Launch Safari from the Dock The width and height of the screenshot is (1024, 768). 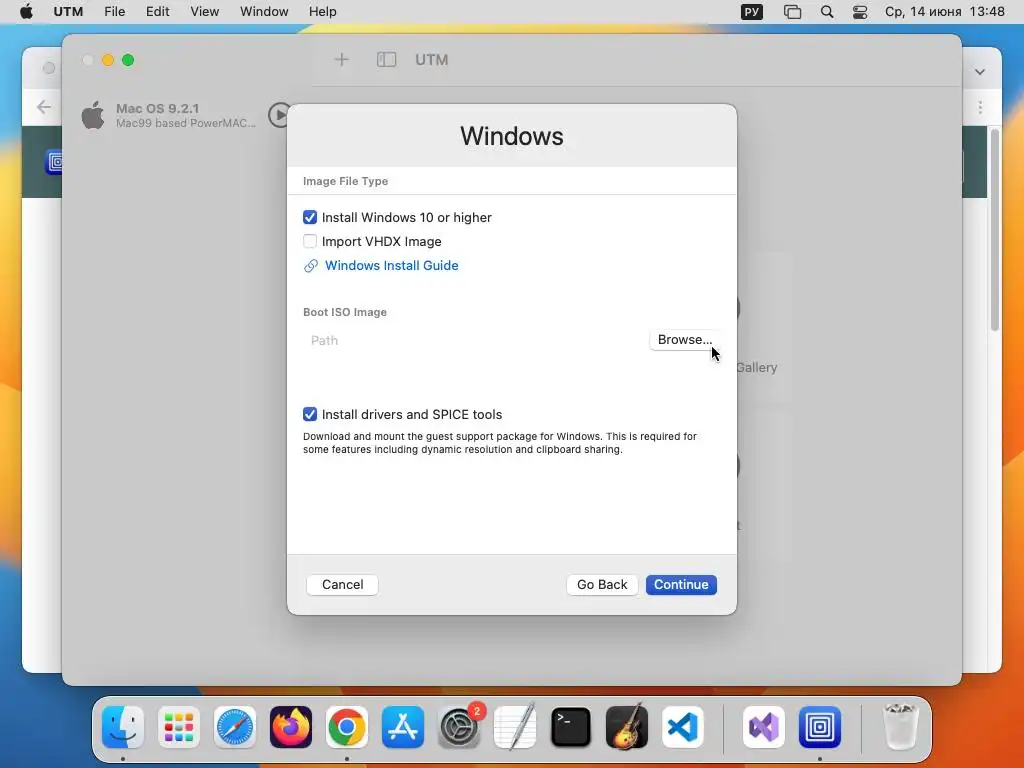click(235, 727)
